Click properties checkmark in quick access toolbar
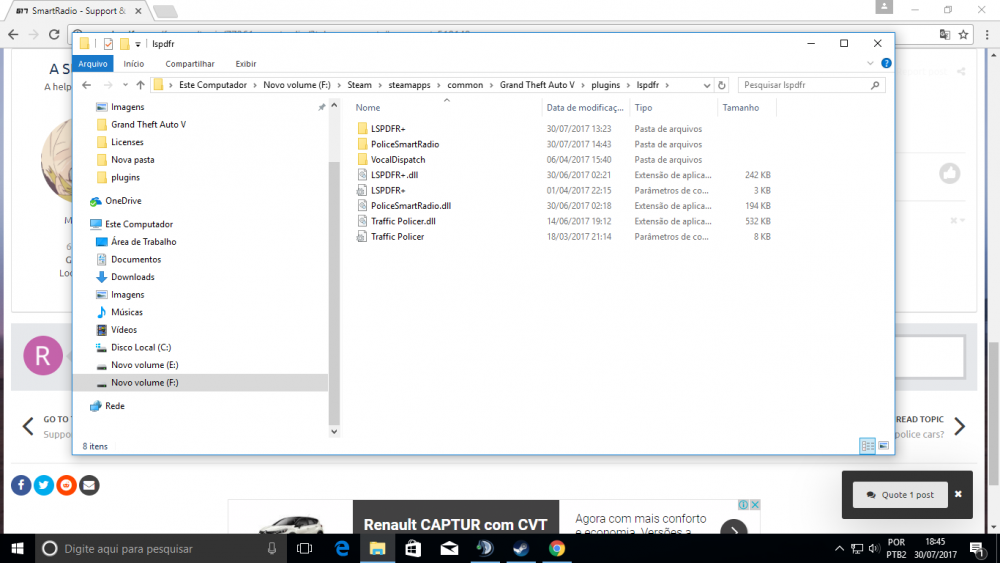The image size is (1000, 563). (x=108, y=44)
